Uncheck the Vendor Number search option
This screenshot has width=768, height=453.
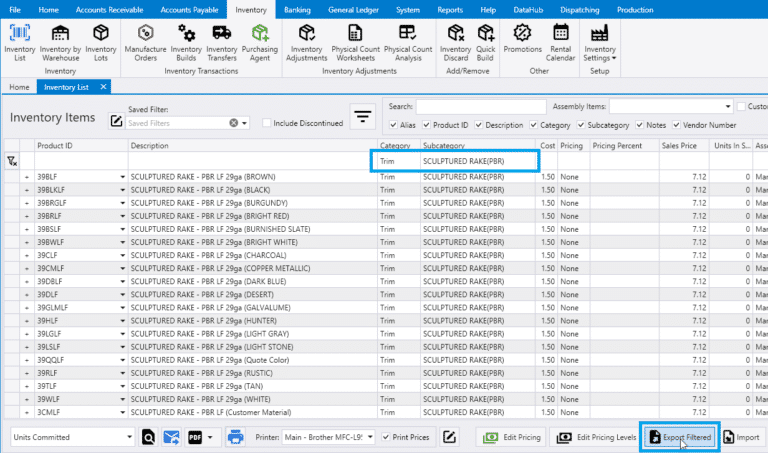676,125
